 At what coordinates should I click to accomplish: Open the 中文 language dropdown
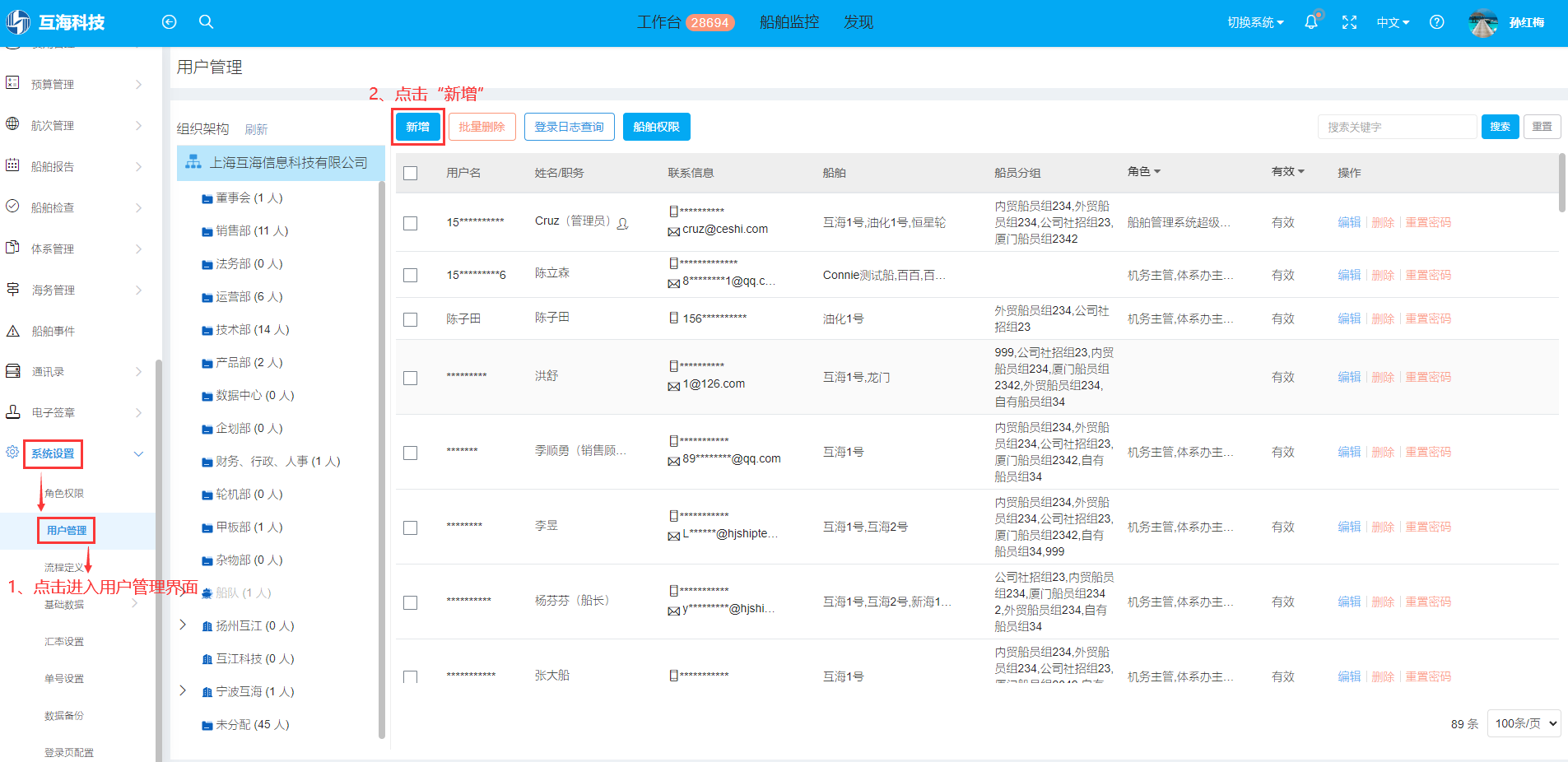1393,22
